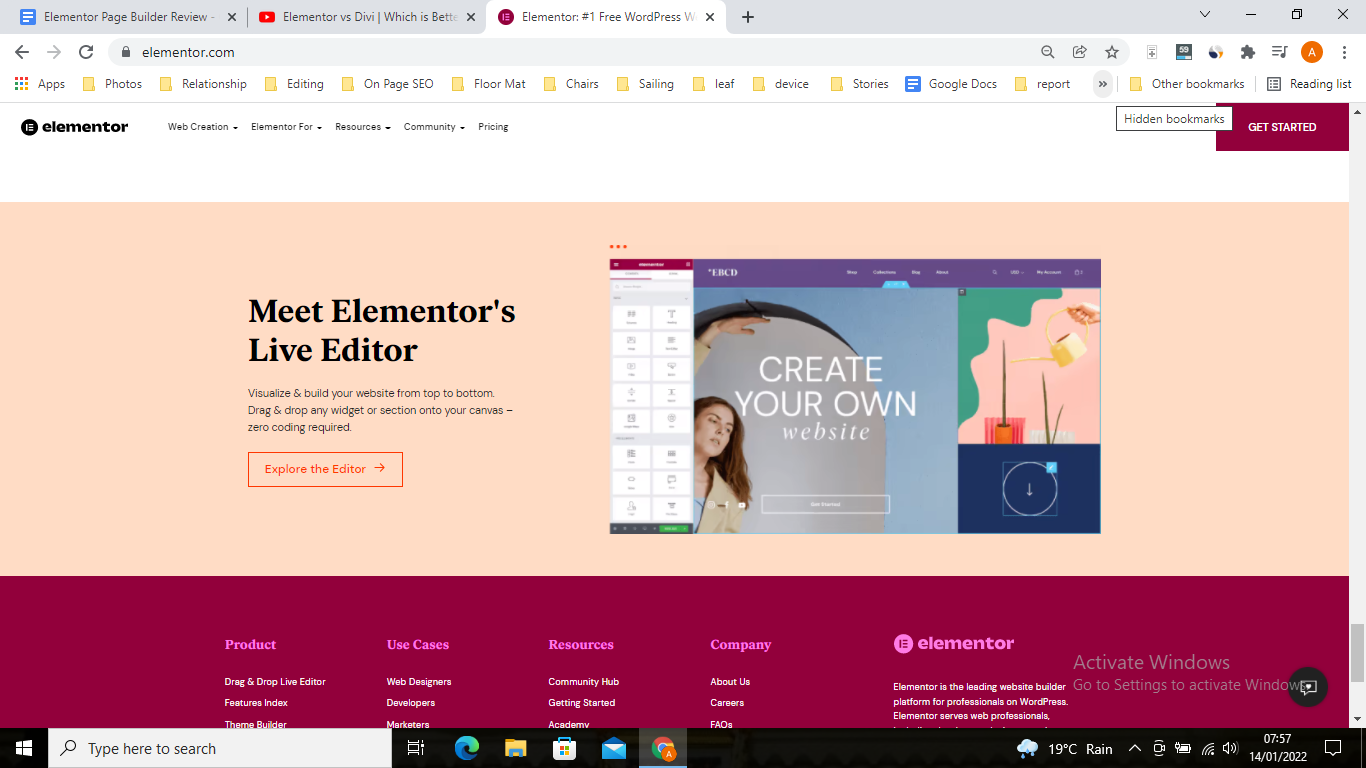Open the About Us footer link

pyautogui.click(x=730, y=682)
